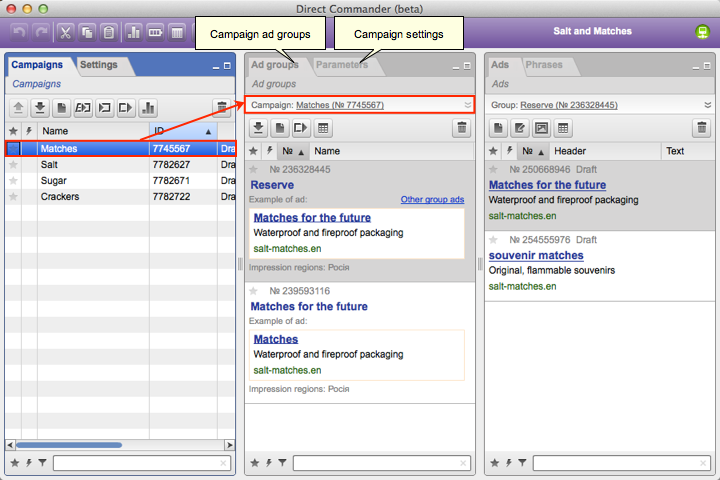This screenshot has width=720, height=480.
Task: Open table view icon in Ad groups toolbar
Action: (x=323, y=128)
